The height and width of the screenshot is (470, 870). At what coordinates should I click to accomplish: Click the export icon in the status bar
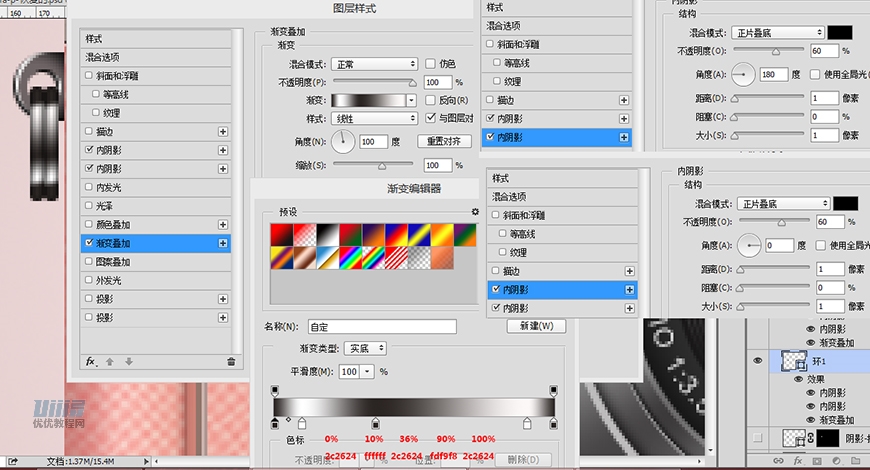point(12,461)
